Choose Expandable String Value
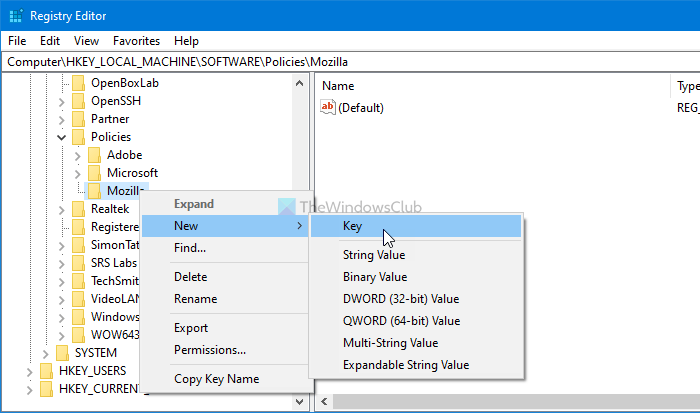Image resolution: width=700 pixels, height=413 pixels. (416, 365)
